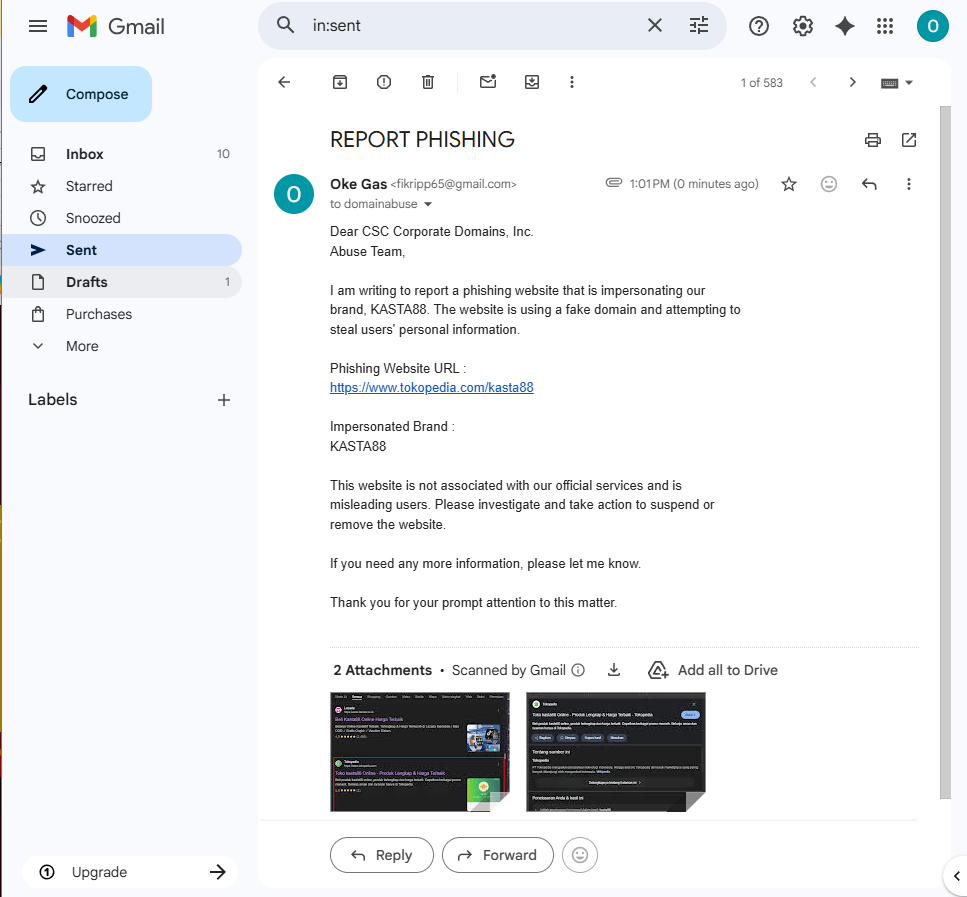
Task: Expand recipient details next to domainabuse
Action: (x=428, y=204)
